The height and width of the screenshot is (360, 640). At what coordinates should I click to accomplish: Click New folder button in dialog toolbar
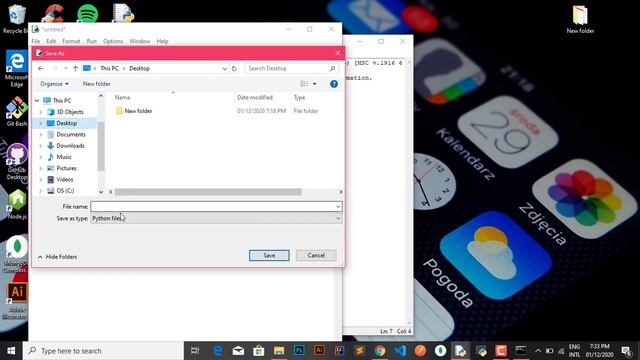(x=97, y=84)
